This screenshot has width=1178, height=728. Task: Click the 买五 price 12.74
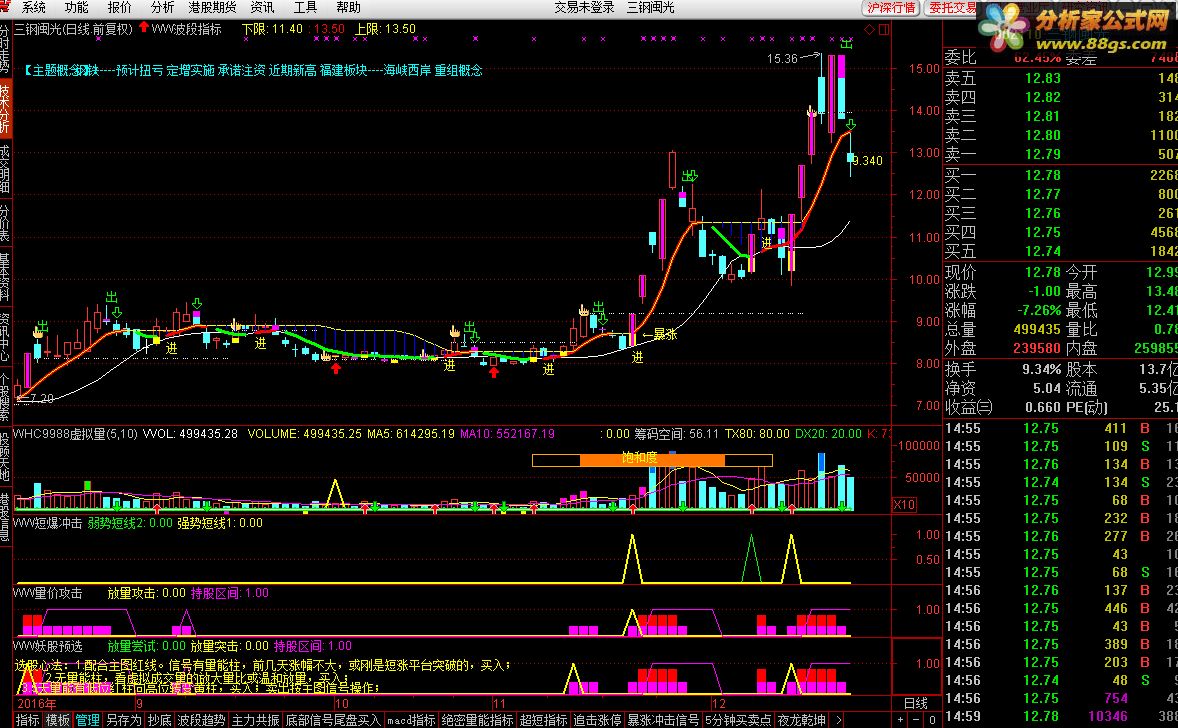click(1042, 252)
